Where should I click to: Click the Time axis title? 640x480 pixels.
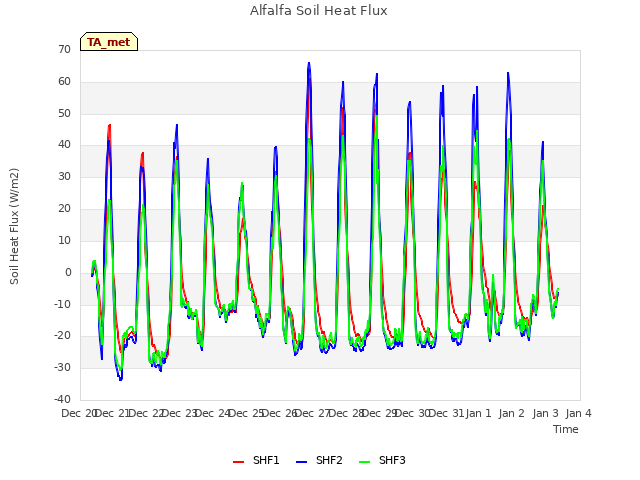click(x=566, y=429)
